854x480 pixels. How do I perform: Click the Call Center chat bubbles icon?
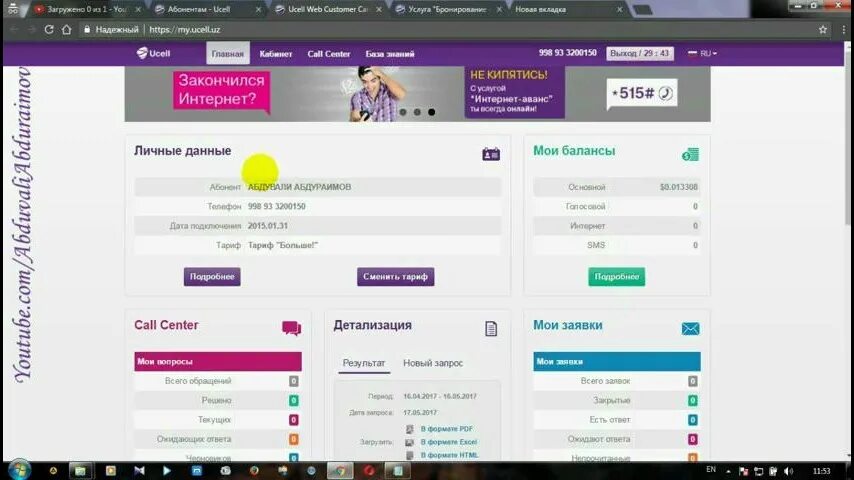pyautogui.click(x=291, y=328)
